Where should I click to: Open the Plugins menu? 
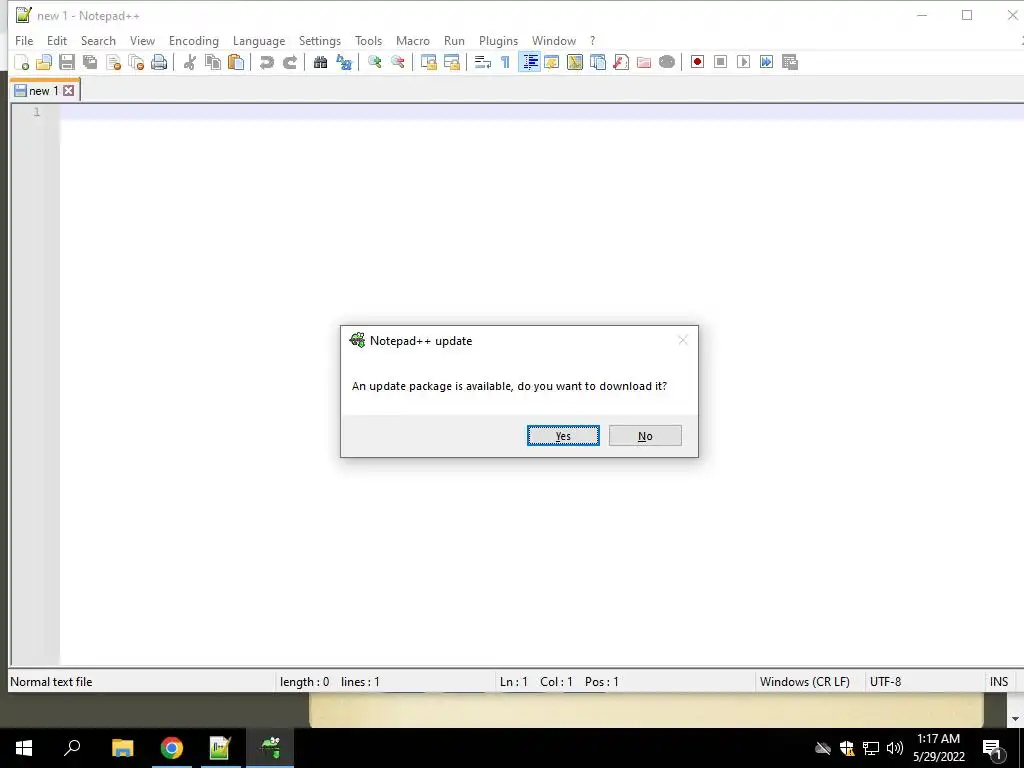pos(498,40)
